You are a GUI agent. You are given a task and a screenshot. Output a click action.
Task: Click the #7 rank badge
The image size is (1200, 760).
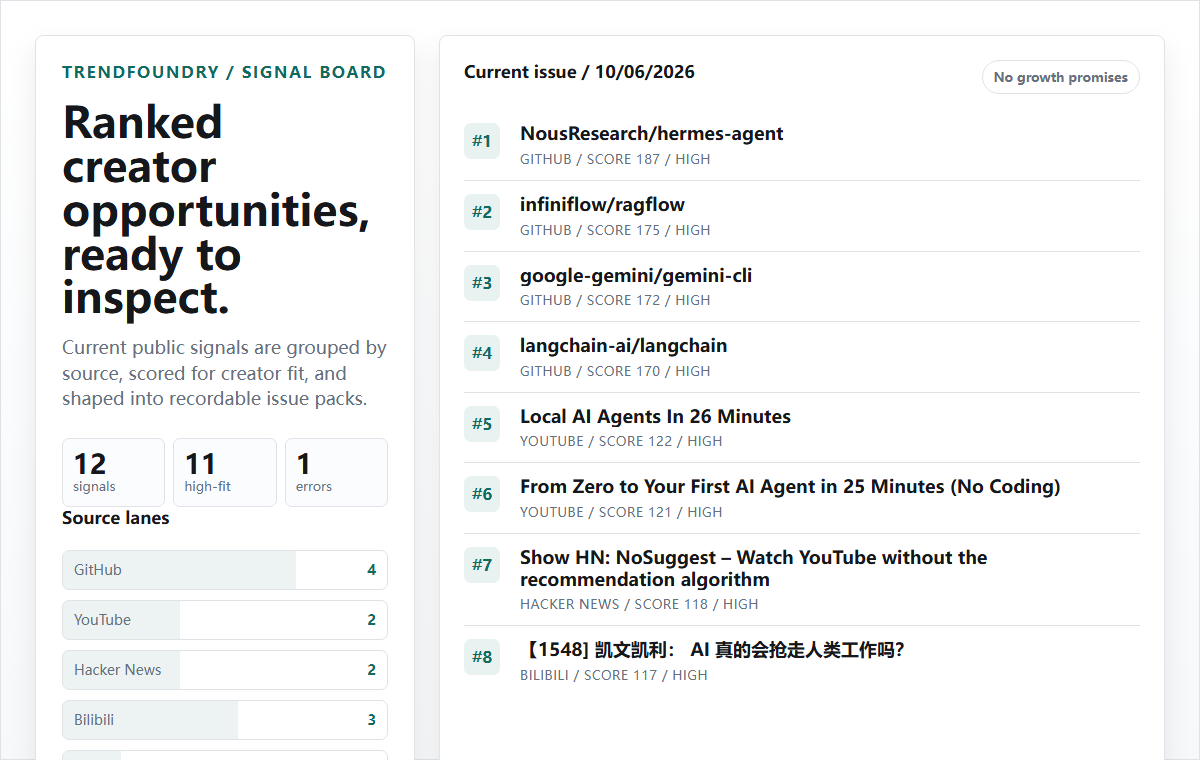[482, 565]
